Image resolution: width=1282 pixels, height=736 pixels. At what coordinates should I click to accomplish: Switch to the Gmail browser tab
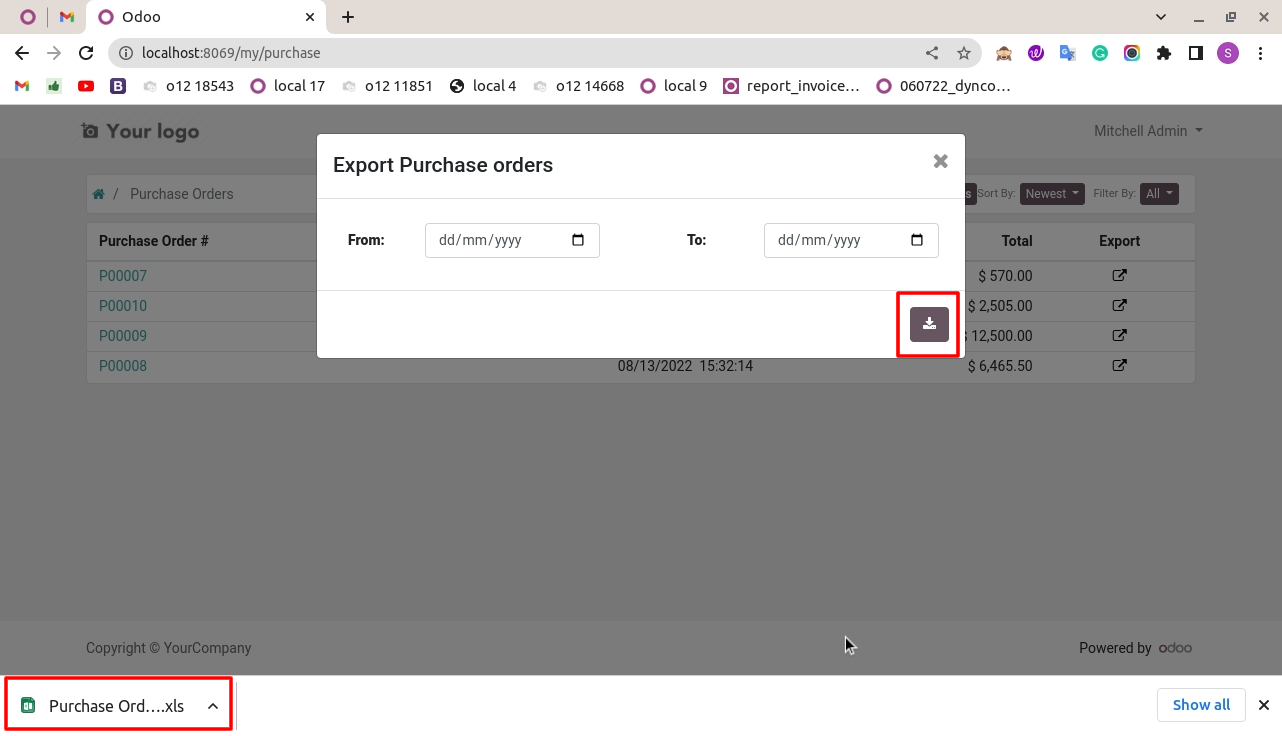pos(67,17)
